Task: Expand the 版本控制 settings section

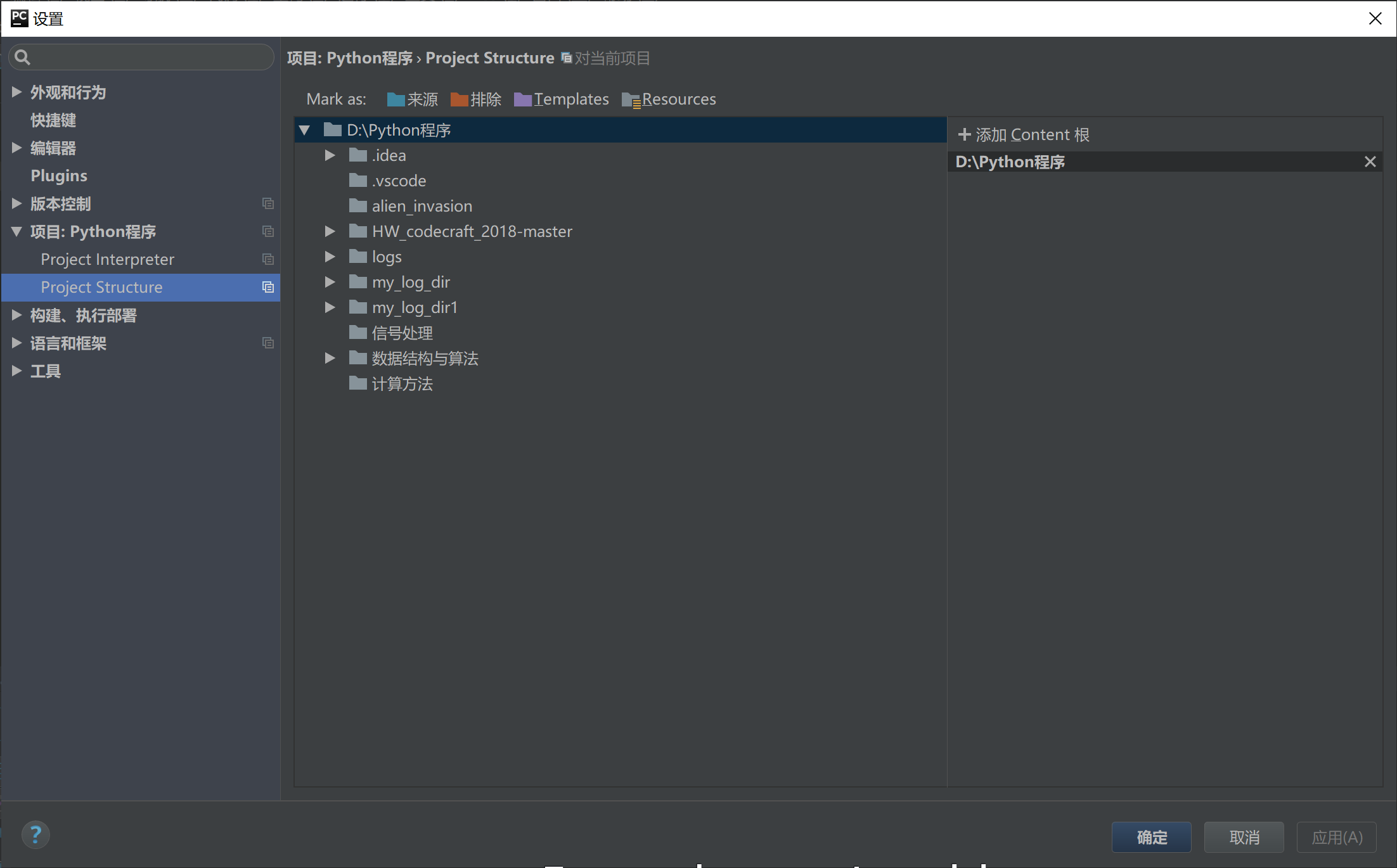Action: (16, 204)
